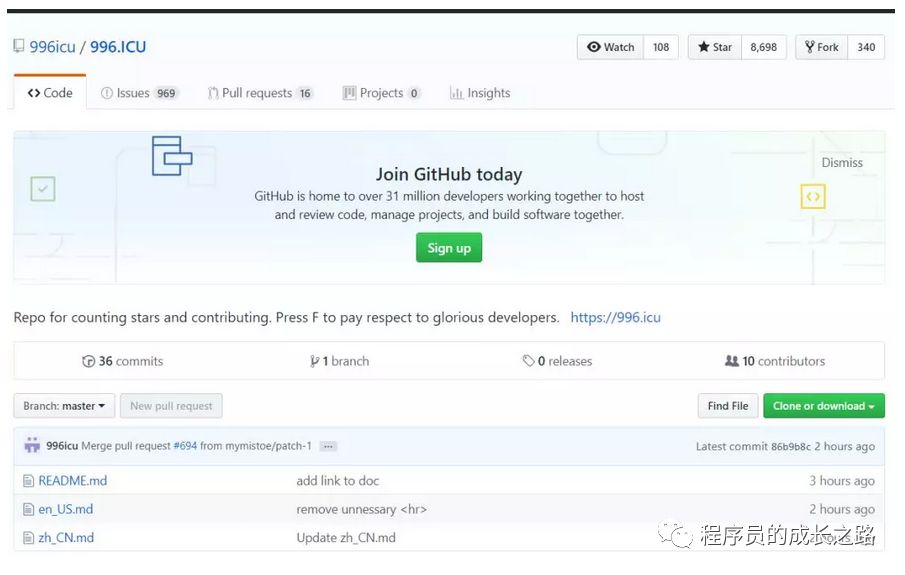
Task: Expand the Clone or download dropdown
Action: pyautogui.click(x=824, y=406)
